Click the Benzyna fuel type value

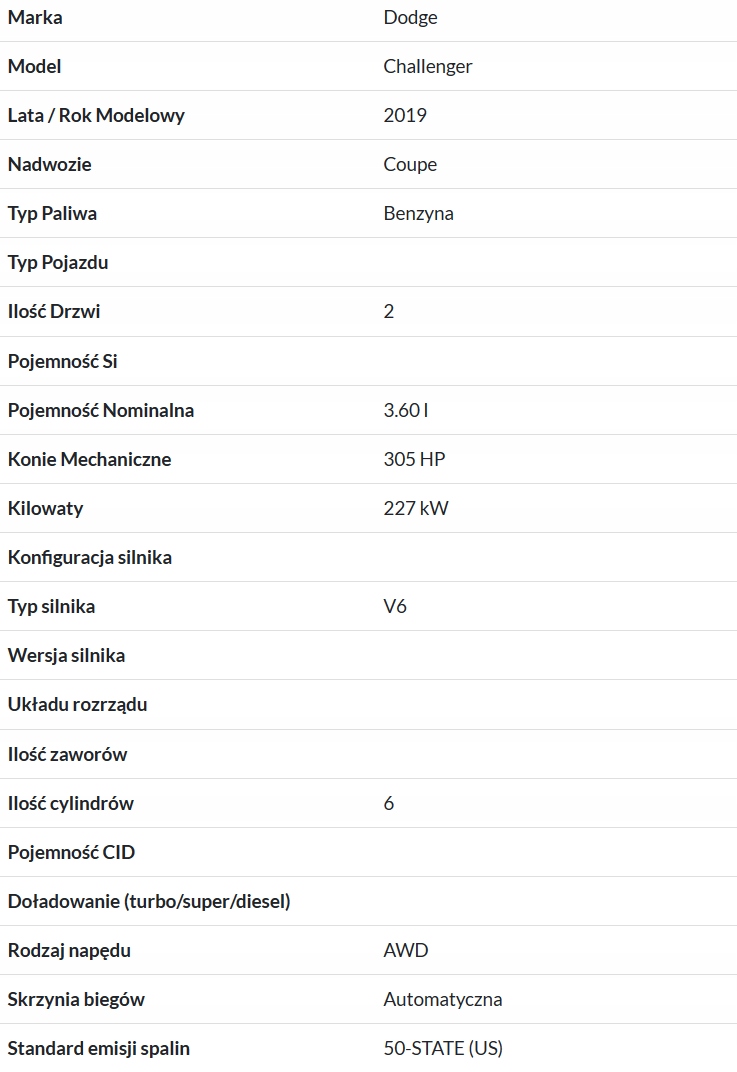tap(418, 213)
